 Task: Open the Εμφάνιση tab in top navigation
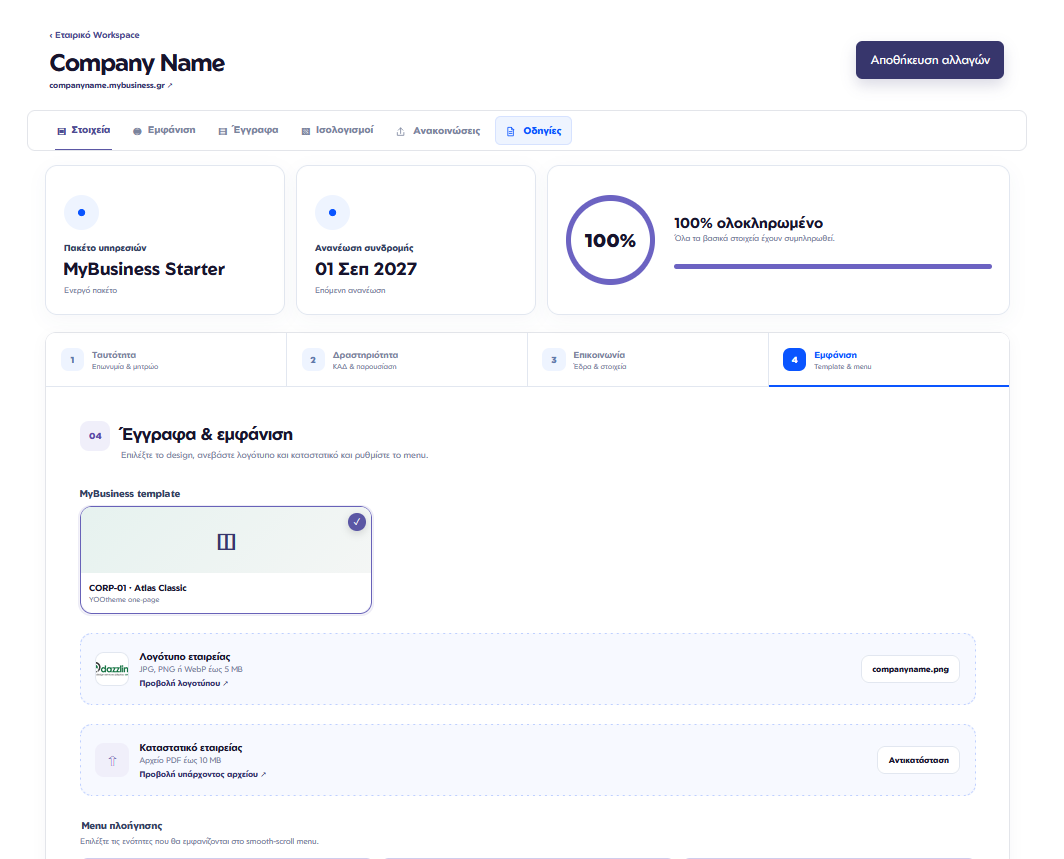tap(164, 130)
